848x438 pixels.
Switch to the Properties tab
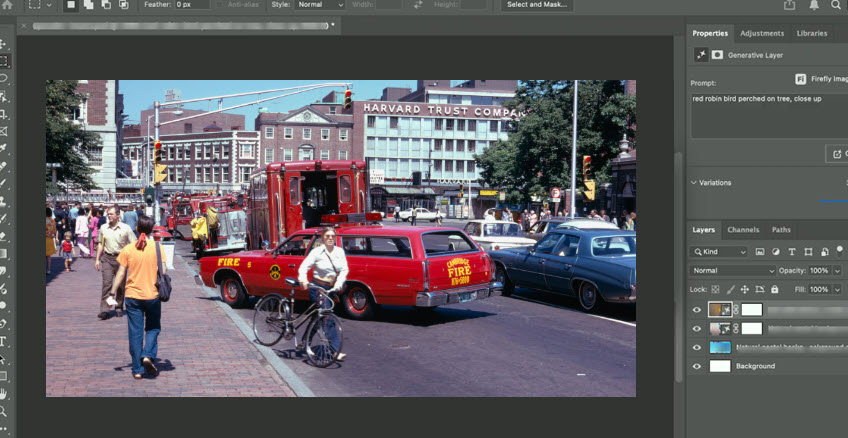710,33
